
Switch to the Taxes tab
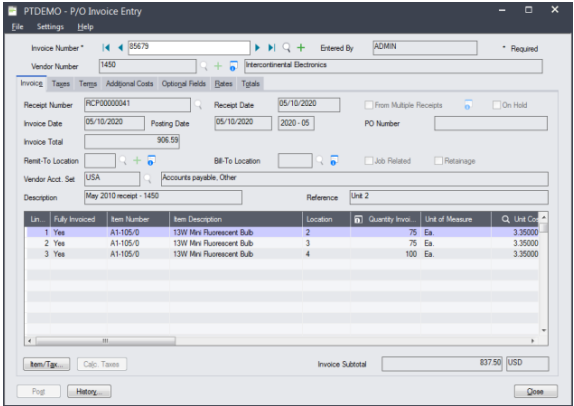(60, 83)
